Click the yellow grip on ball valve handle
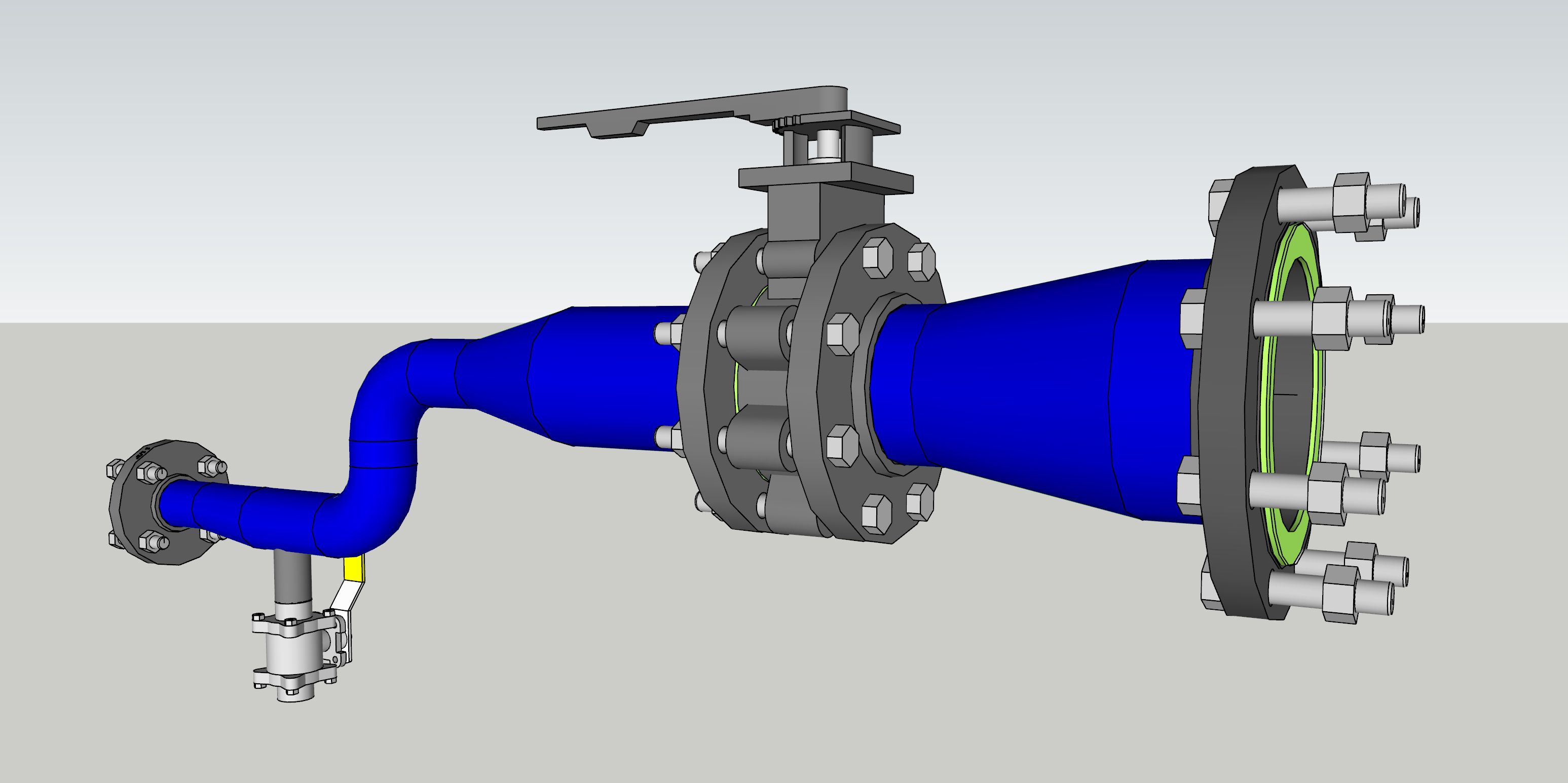The width and height of the screenshot is (1568, 783). click(x=354, y=568)
